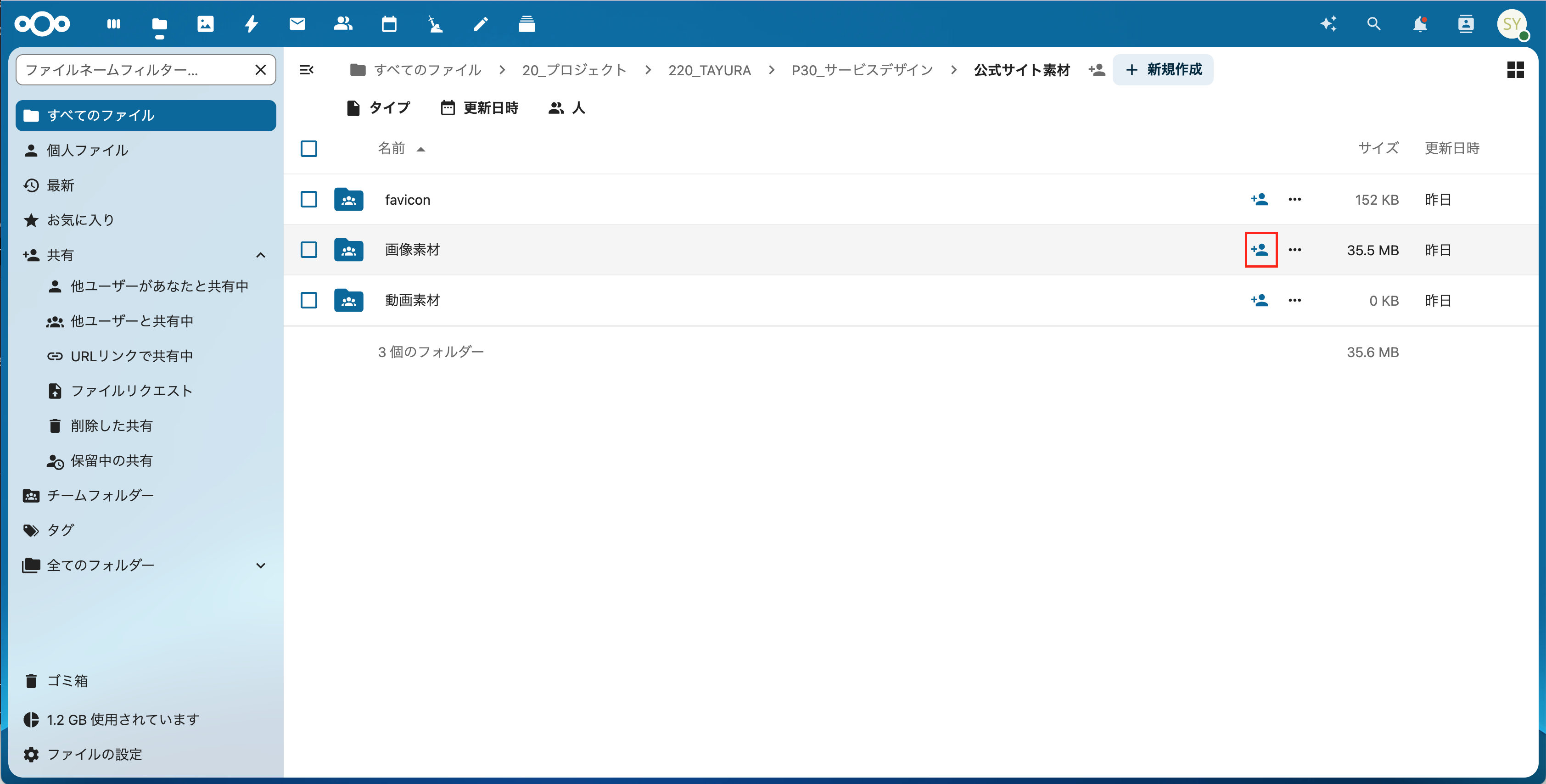The width and height of the screenshot is (1546, 784).
Task: Check the checkbox for favicon folder
Action: coord(308,199)
